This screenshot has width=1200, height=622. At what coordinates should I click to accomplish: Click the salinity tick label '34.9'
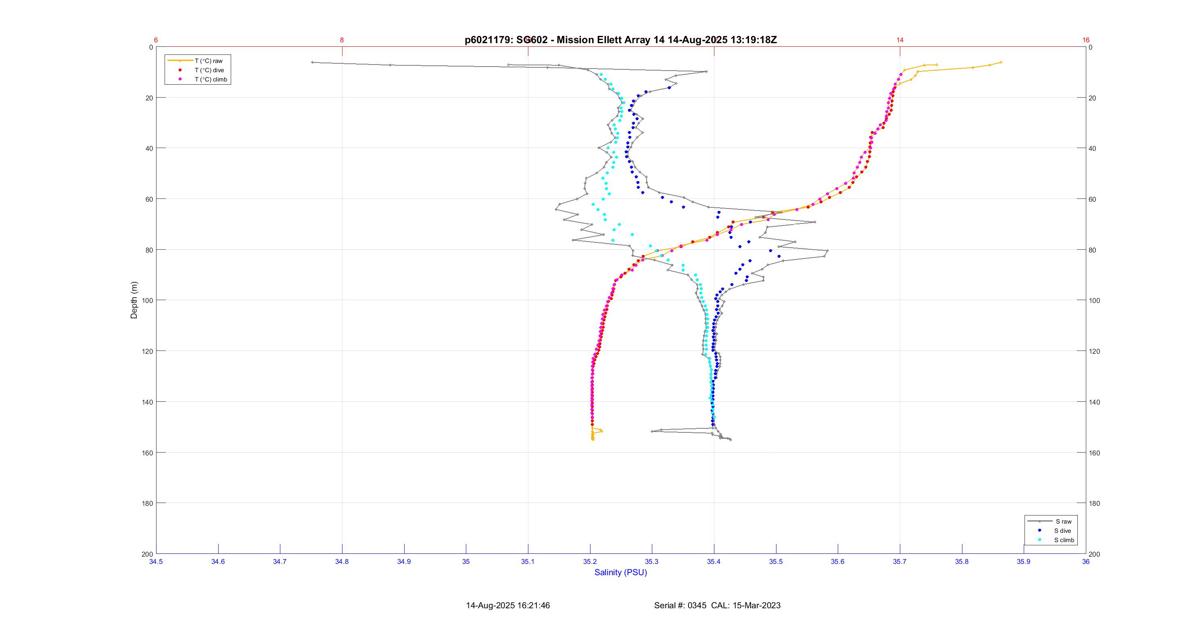[x=404, y=562]
